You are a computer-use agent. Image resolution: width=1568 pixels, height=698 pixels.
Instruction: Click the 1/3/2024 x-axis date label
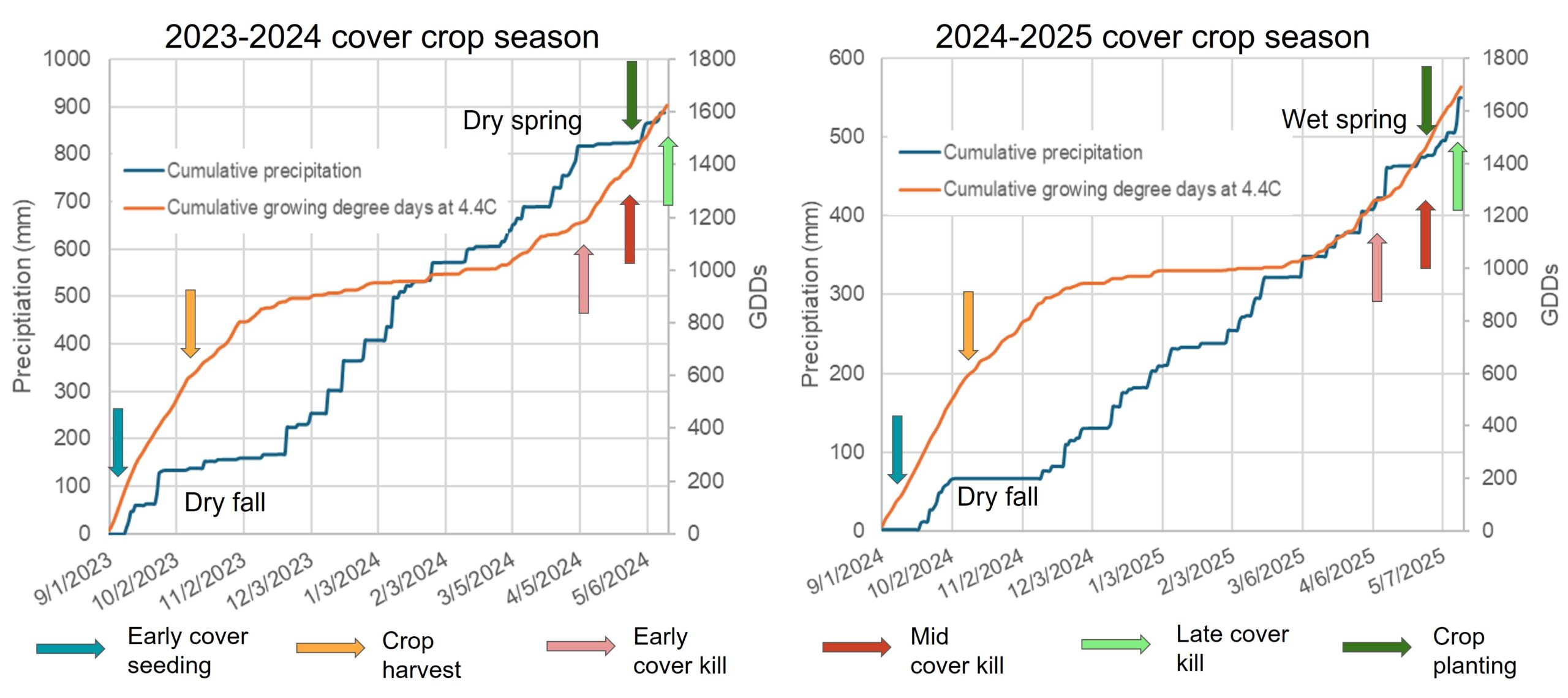pyautogui.click(x=343, y=577)
